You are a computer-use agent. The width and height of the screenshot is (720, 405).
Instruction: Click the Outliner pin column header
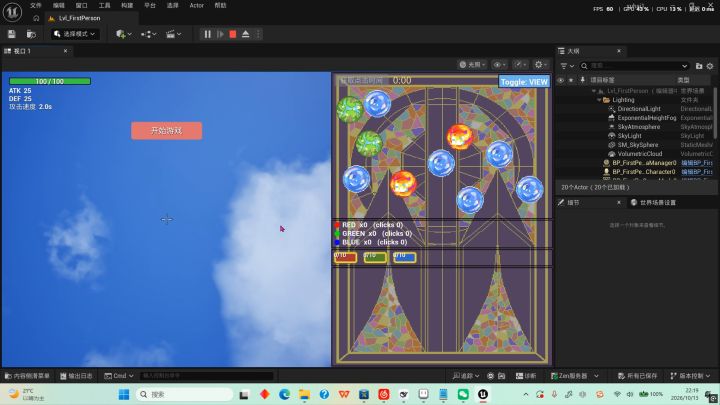tap(583, 80)
